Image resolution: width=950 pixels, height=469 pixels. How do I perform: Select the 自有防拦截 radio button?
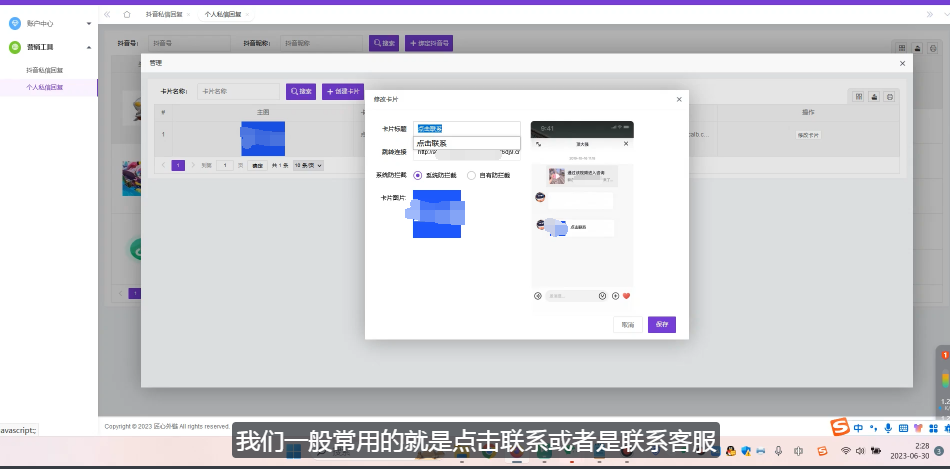pyautogui.click(x=472, y=175)
